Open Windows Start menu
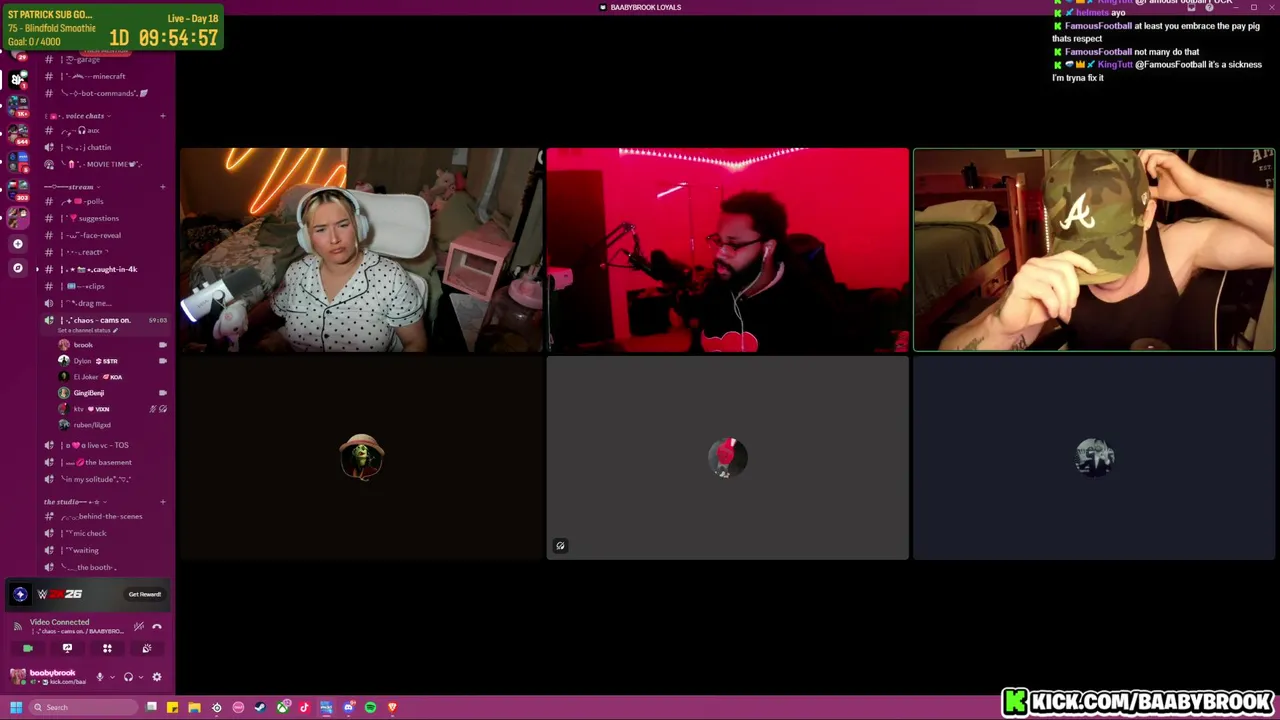Viewport: 1280px width, 720px height. tap(16, 707)
